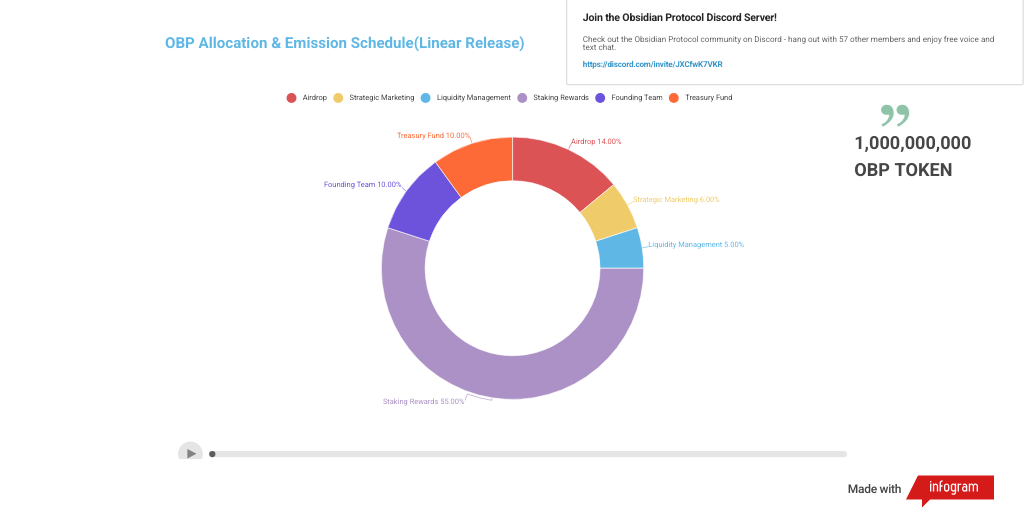1024x512 pixels.
Task: Click the Treasury Fund legend label
Action: [709, 98]
